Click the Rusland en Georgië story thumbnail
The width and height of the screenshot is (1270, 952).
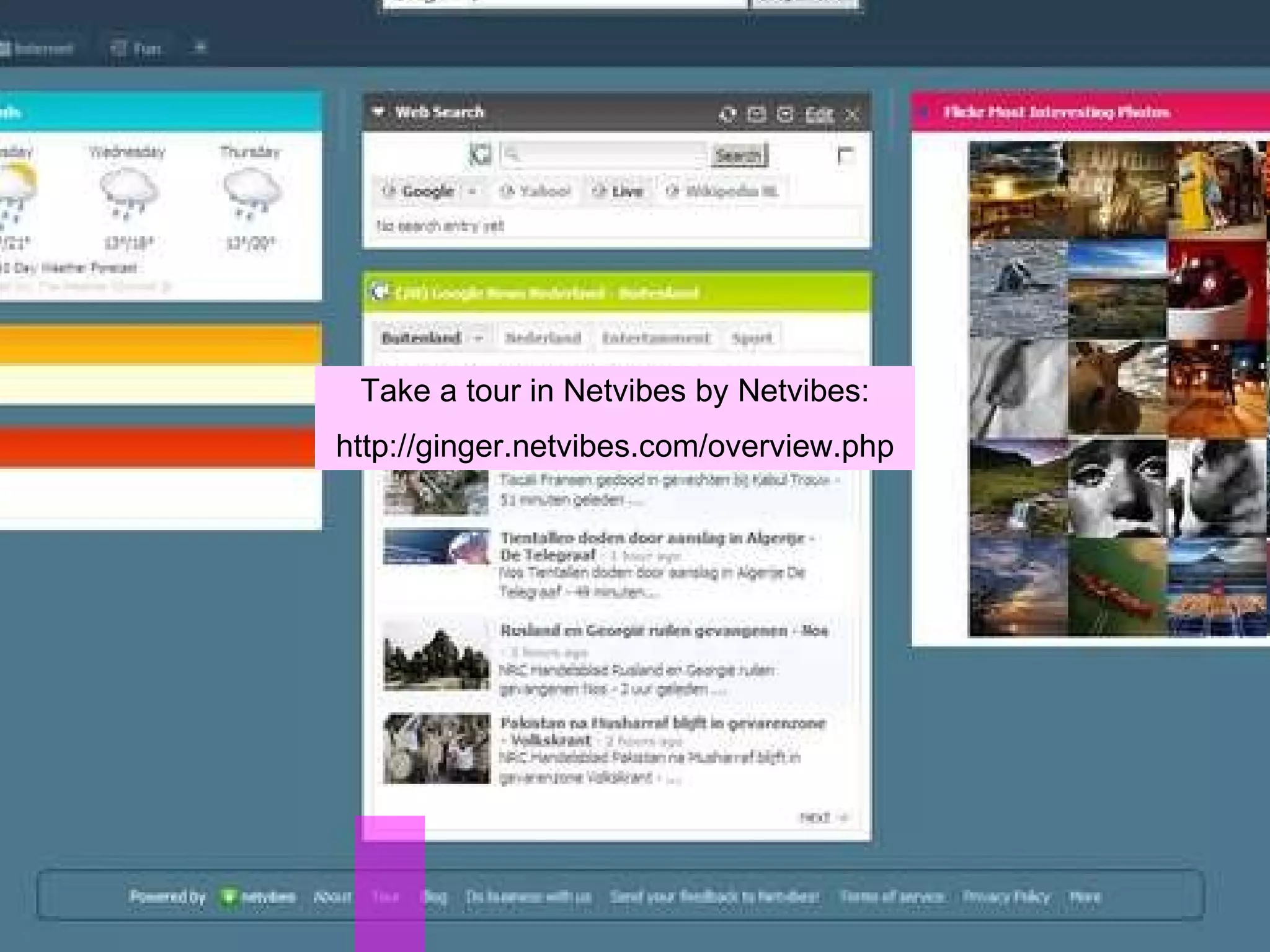[436, 656]
